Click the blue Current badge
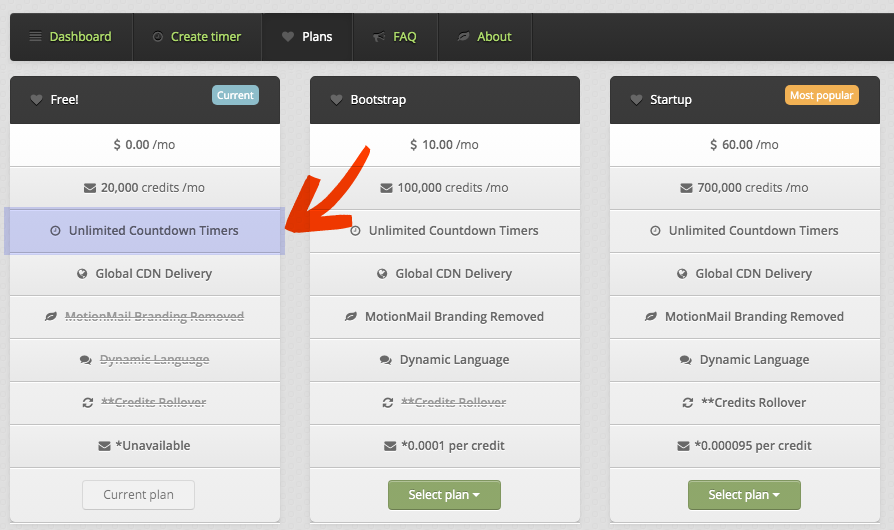 235,96
